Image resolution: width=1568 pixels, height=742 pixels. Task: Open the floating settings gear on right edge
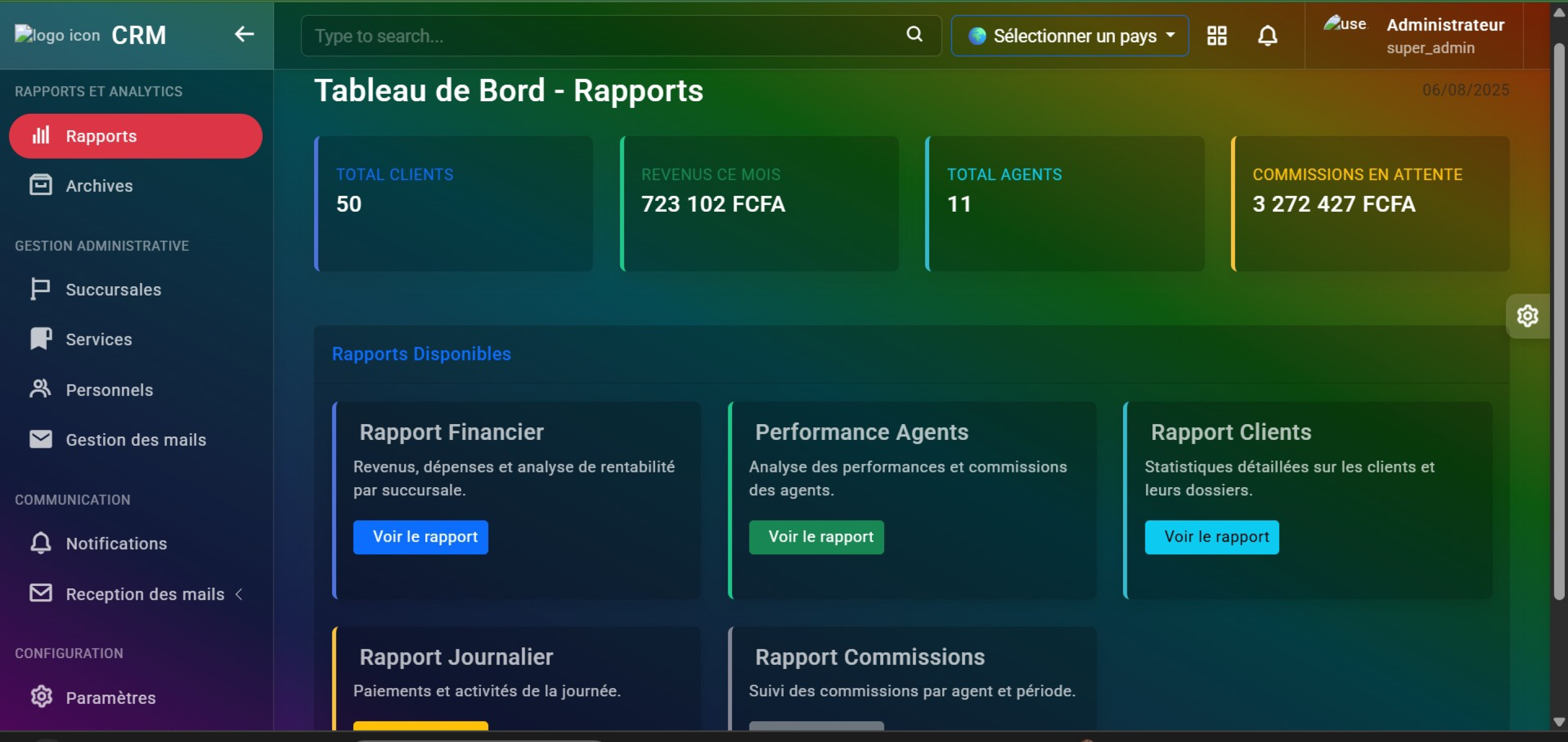[1527, 316]
